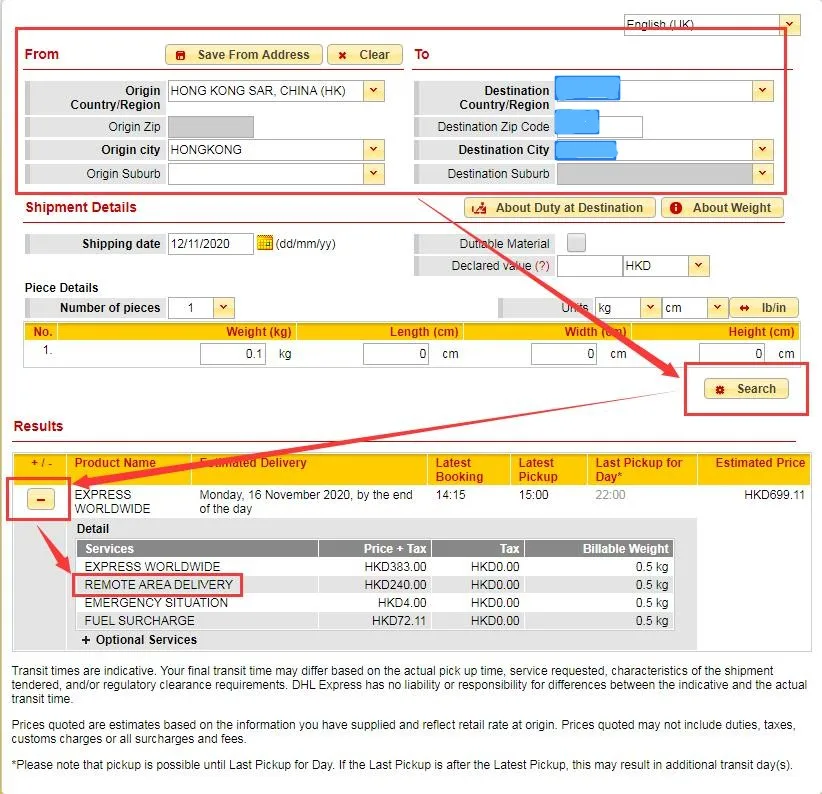Tick the Dutiable Material checkbox
822x794 pixels.
point(576,243)
